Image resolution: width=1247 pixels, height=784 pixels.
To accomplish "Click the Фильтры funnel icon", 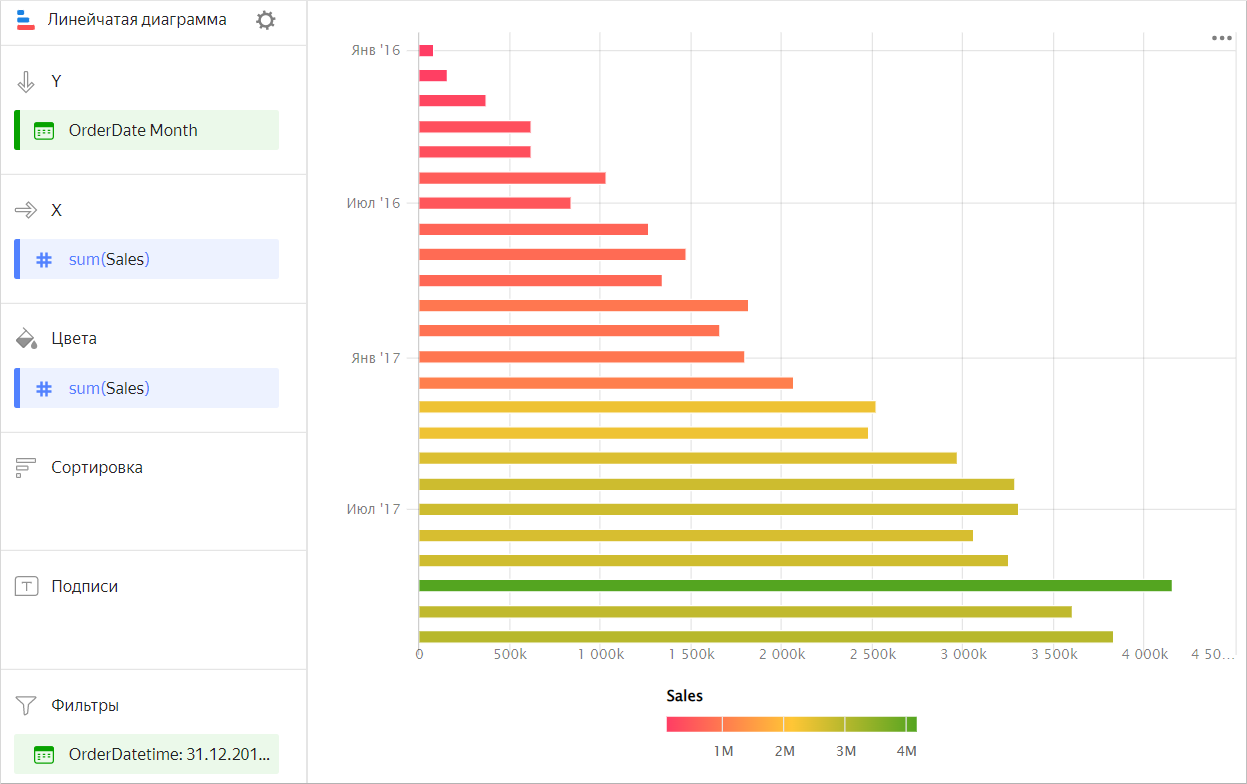I will tap(27, 706).
